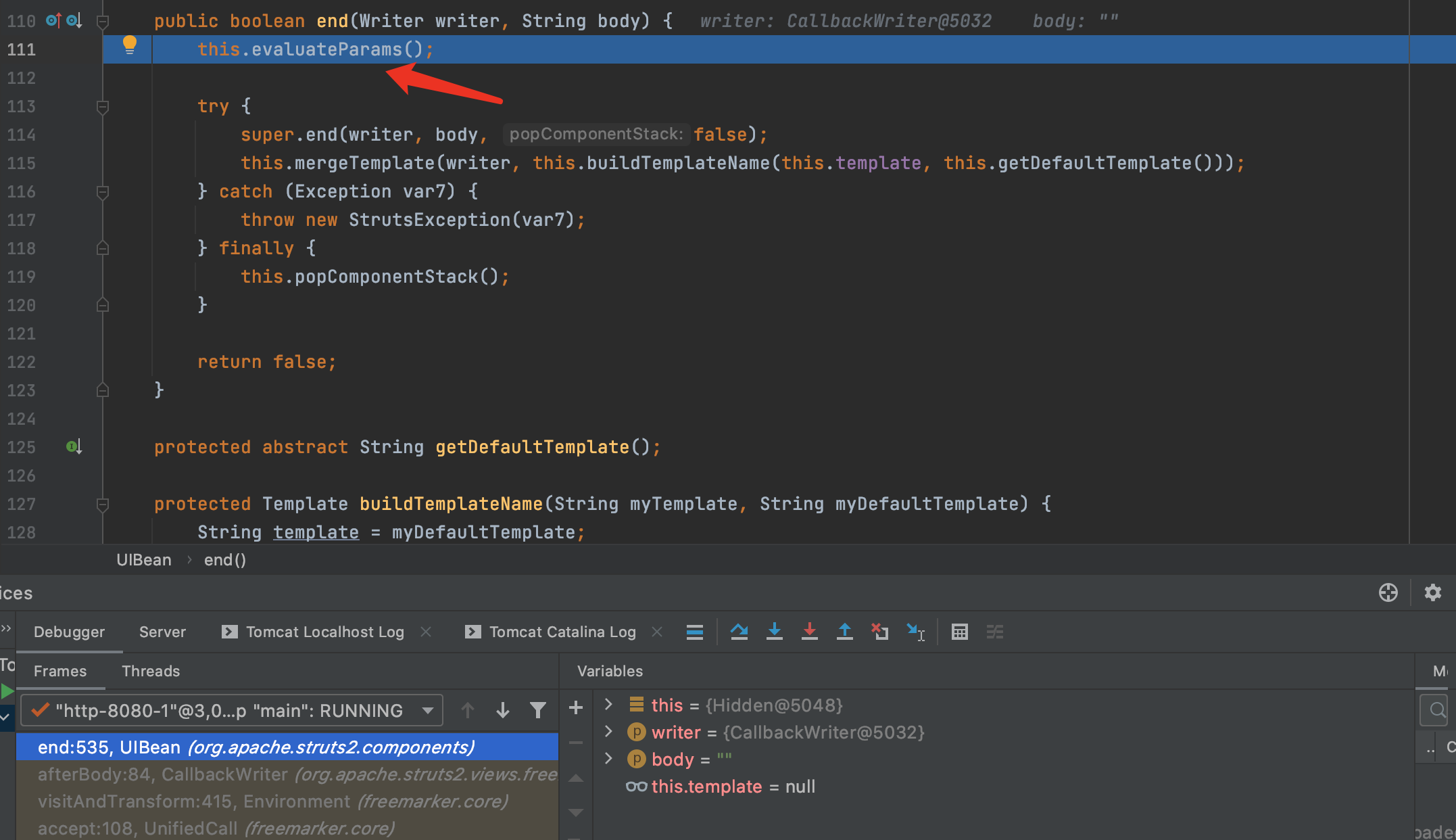Click the mergeTemplate call on line 115
The height and width of the screenshot is (840, 1456).
(365, 163)
